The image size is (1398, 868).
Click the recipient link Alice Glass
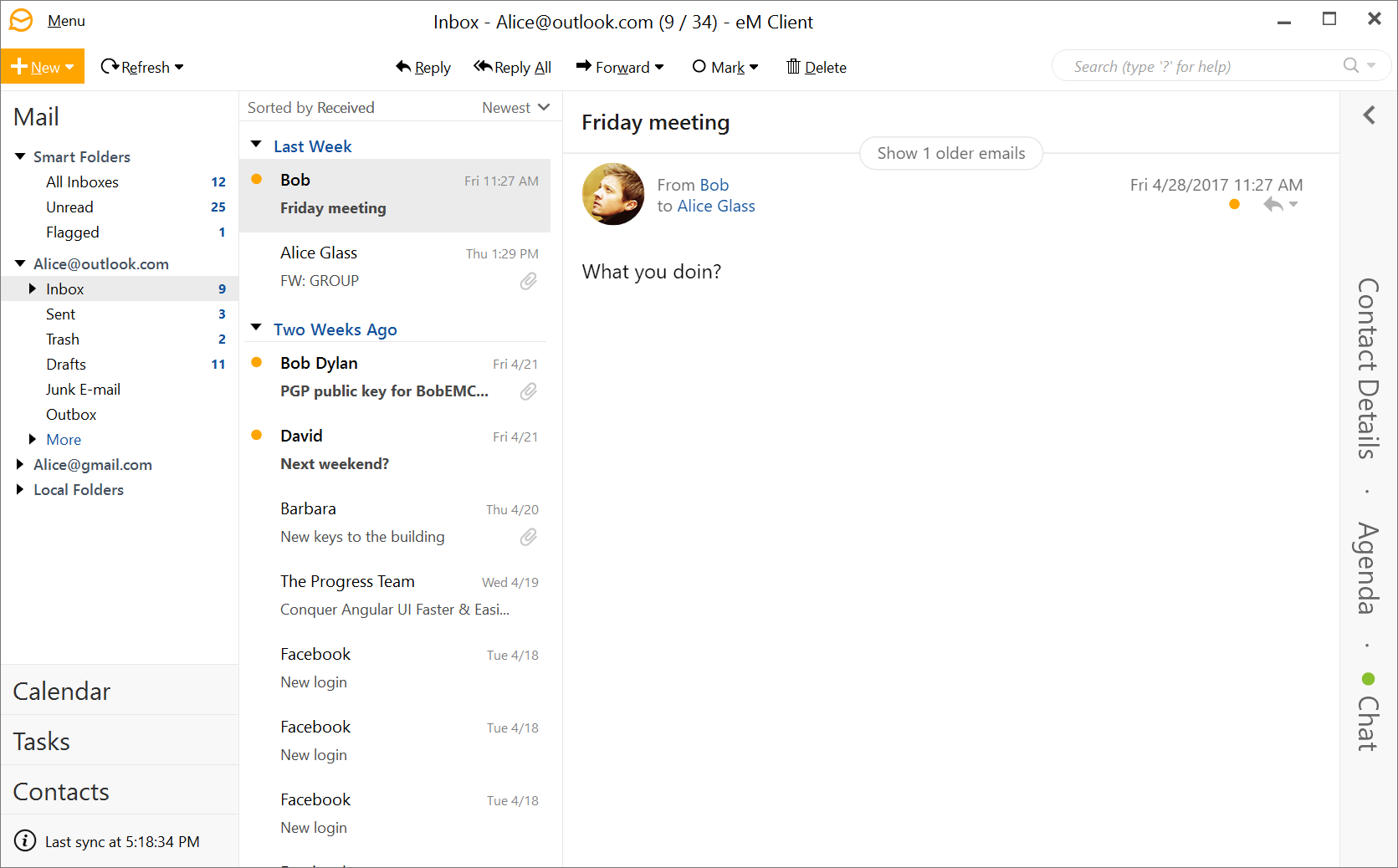click(716, 206)
